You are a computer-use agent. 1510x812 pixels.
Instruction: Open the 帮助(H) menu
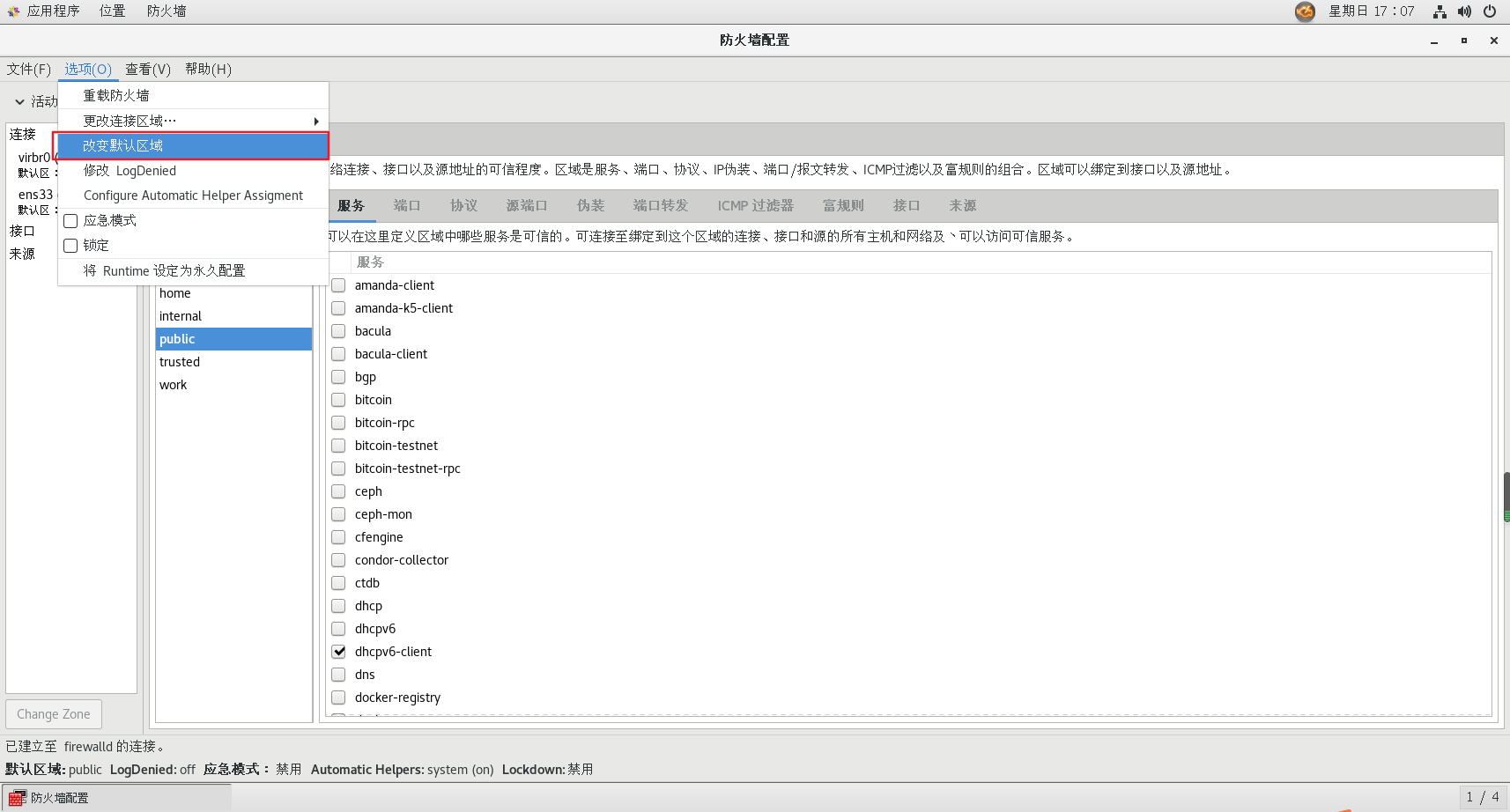[x=209, y=69]
